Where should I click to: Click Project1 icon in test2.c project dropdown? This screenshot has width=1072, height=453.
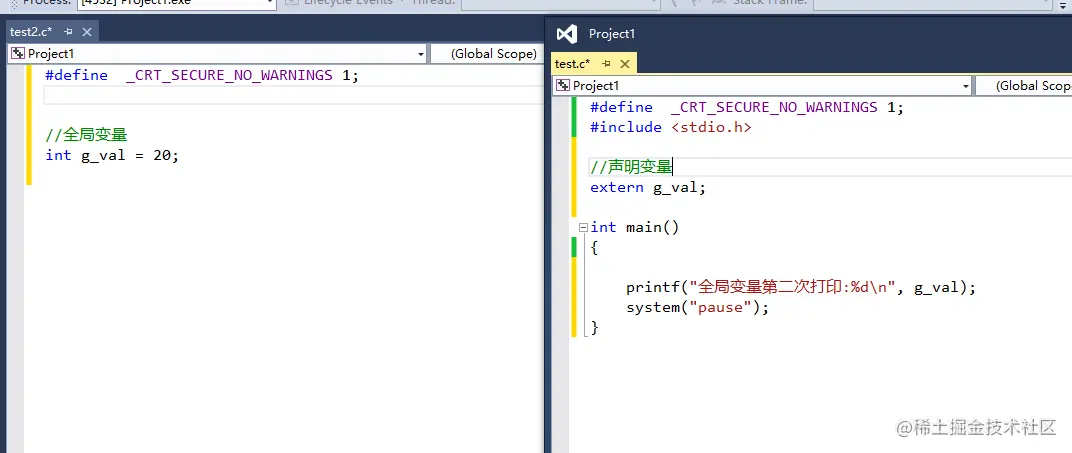pyautogui.click(x=17, y=54)
